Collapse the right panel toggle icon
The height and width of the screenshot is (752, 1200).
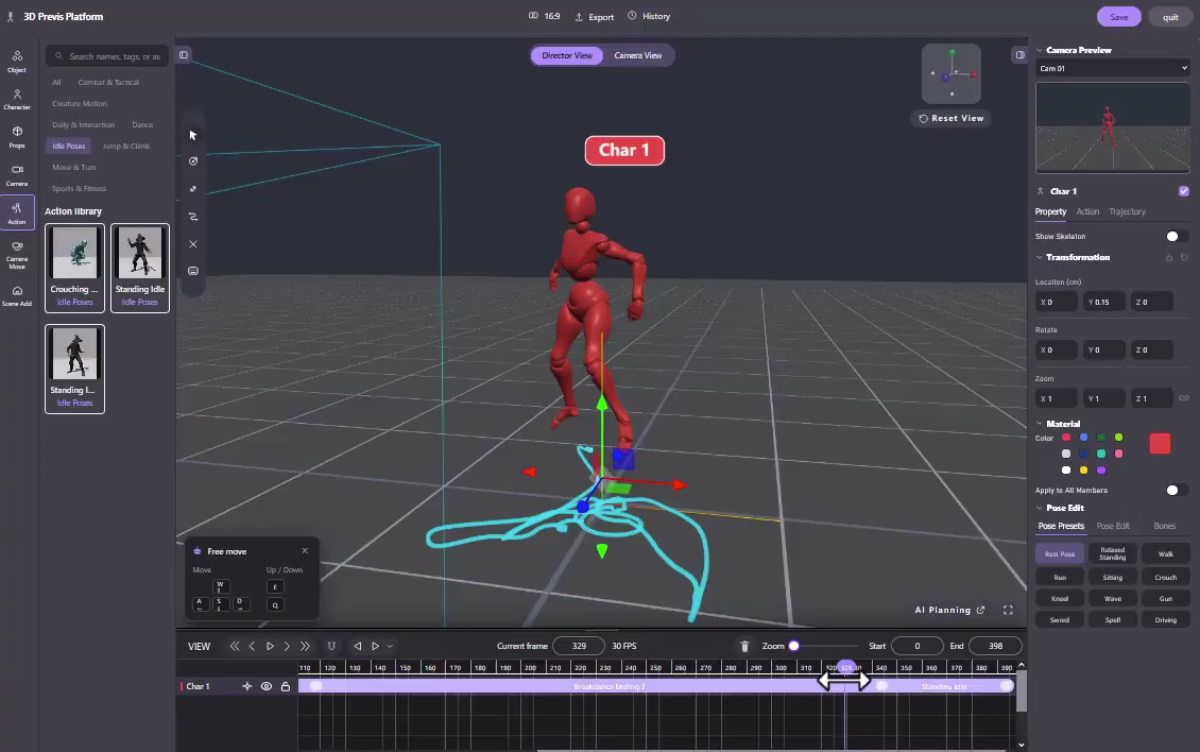point(1019,55)
